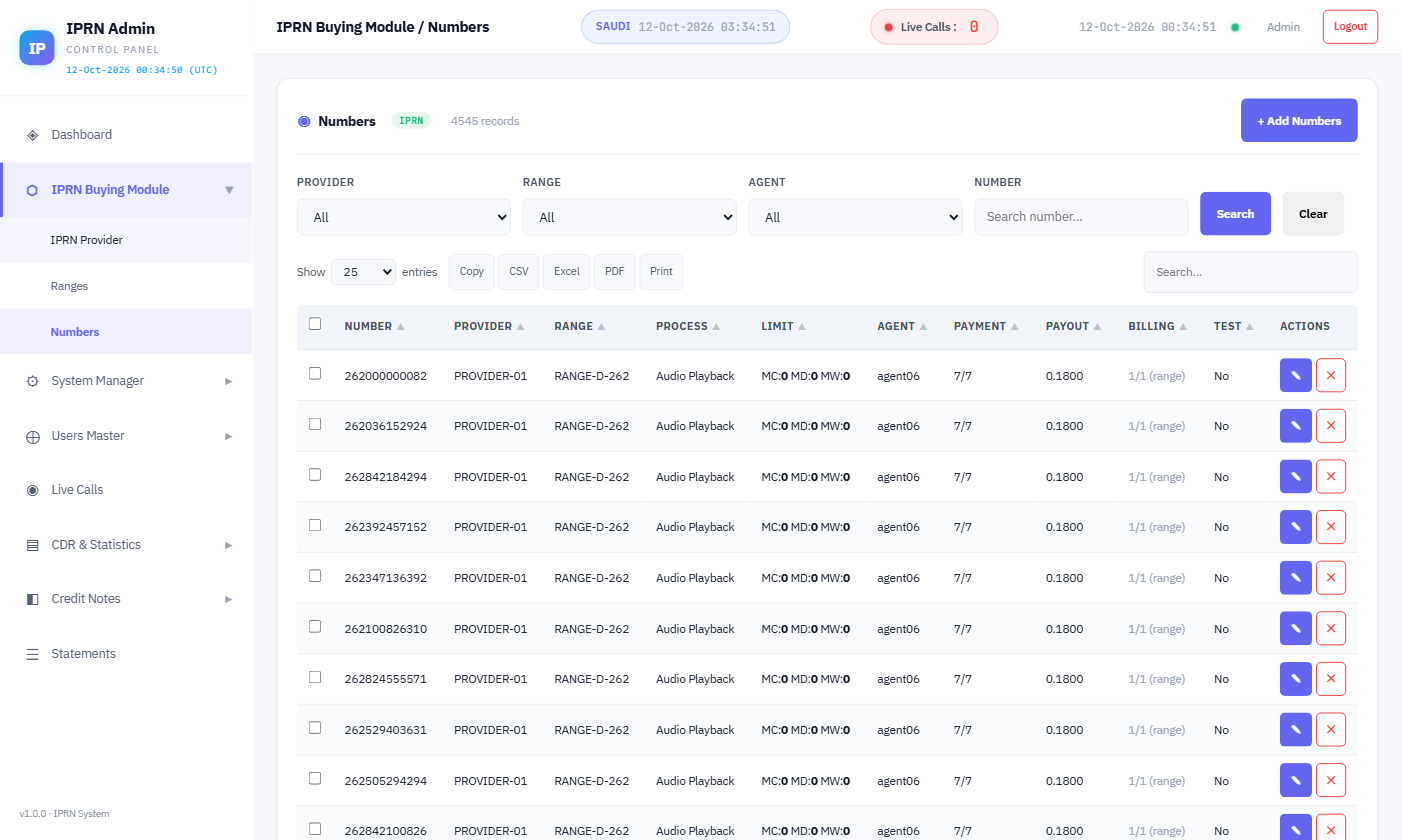Click the Clear filters button
This screenshot has height=840, width=1402.
click(1313, 214)
